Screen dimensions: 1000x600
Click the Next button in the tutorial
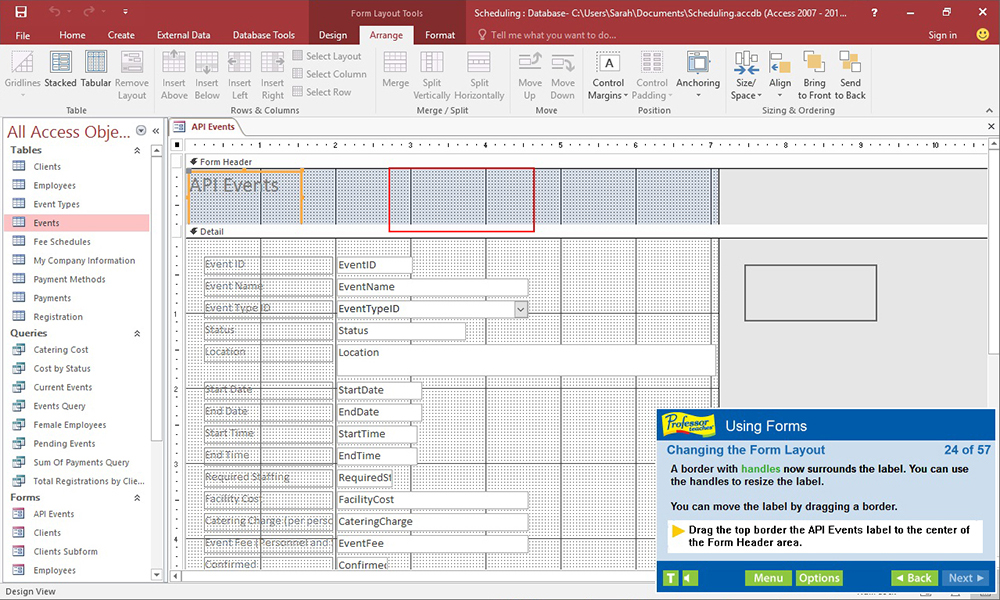pyautogui.click(x=966, y=578)
